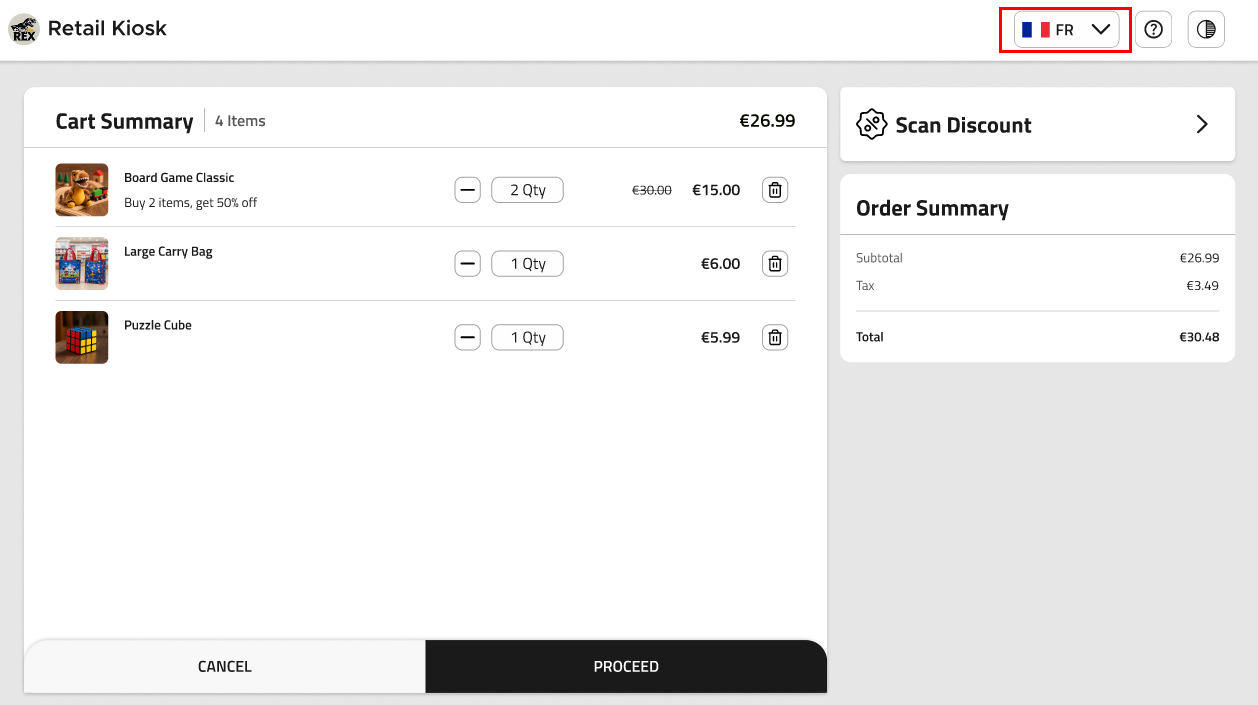This screenshot has width=1258, height=705.
Task: Click the Scan Discount badge icon
Action: [872, 125]
